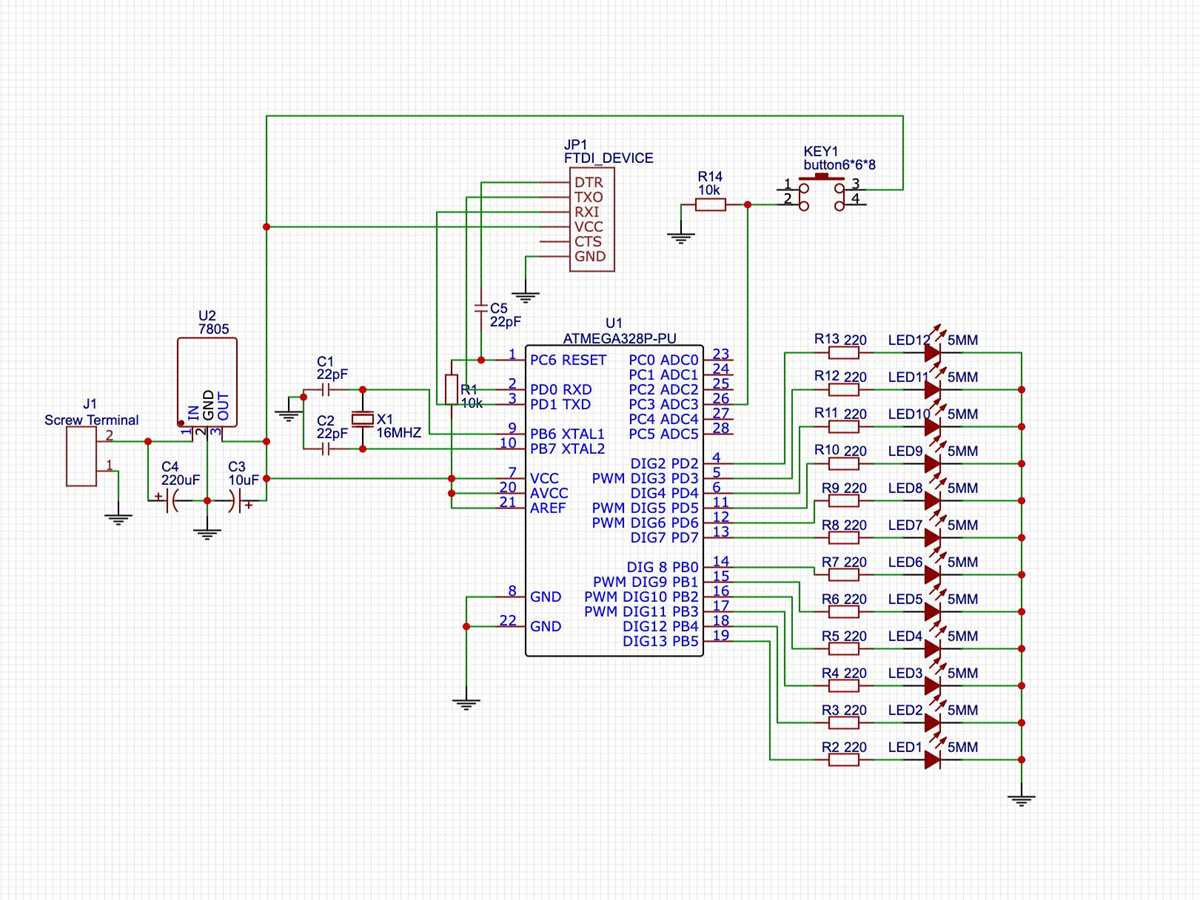The image size is (1200, 900).
Task: Click the AVCC pin label
Action: tap(548, 493)
